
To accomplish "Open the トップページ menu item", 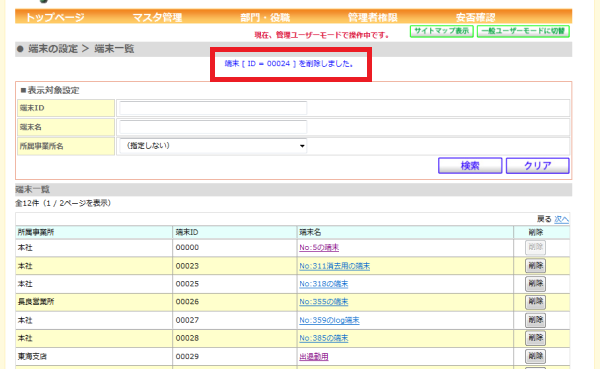I will click(x=55, y=18).
